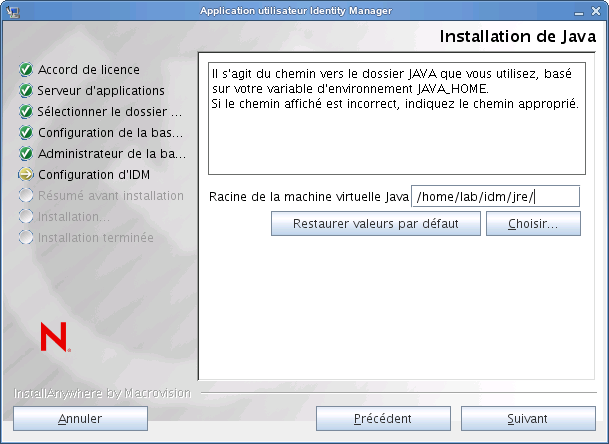Viewport: 609px width, 444px height.
Task: Go back with the Précédent button
Action: [x=383, y=419]
